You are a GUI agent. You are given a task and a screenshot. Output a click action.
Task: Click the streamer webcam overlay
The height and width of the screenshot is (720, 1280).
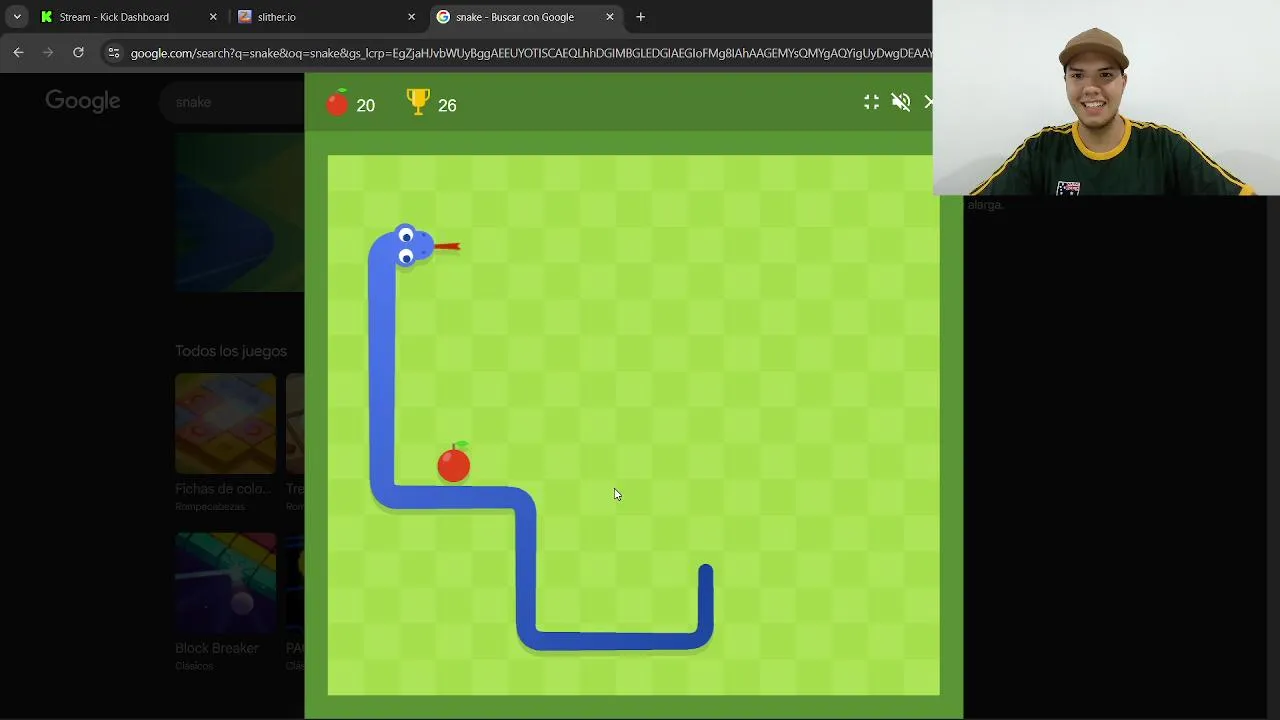1106,97
